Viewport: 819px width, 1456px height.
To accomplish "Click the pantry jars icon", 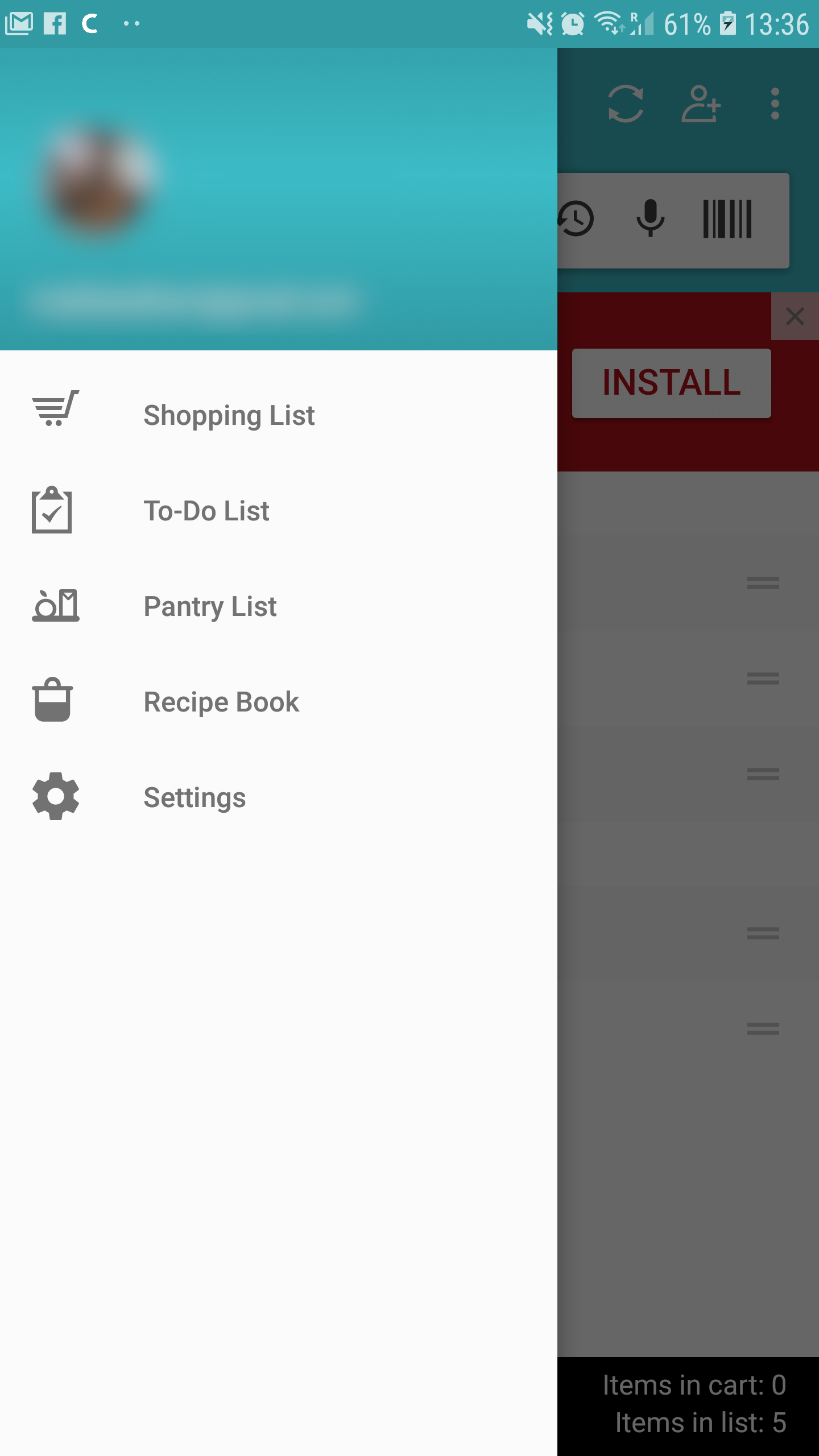I will (x=56, y=605).
